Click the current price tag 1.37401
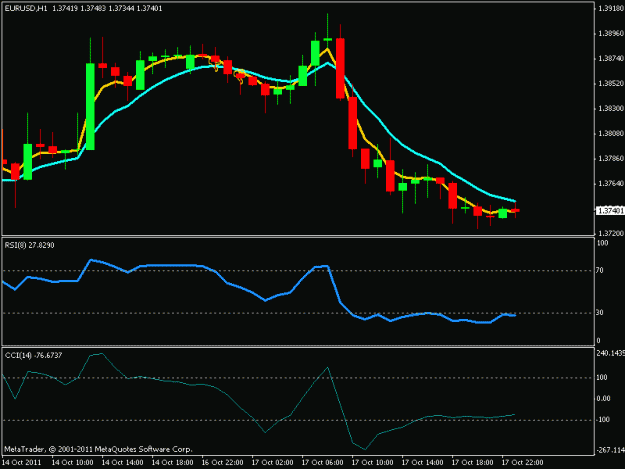625x469 pixels. (610, 210)
